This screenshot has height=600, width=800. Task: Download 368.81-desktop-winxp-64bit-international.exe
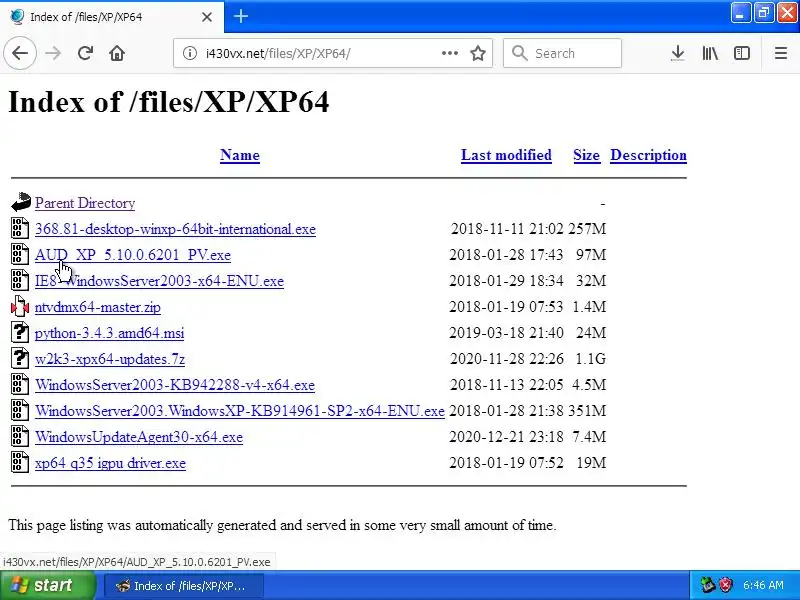pos(175,229)
